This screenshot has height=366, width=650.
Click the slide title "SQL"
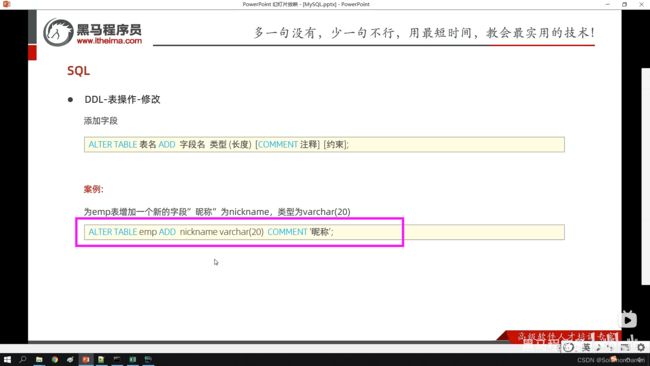tap(78, 71)
